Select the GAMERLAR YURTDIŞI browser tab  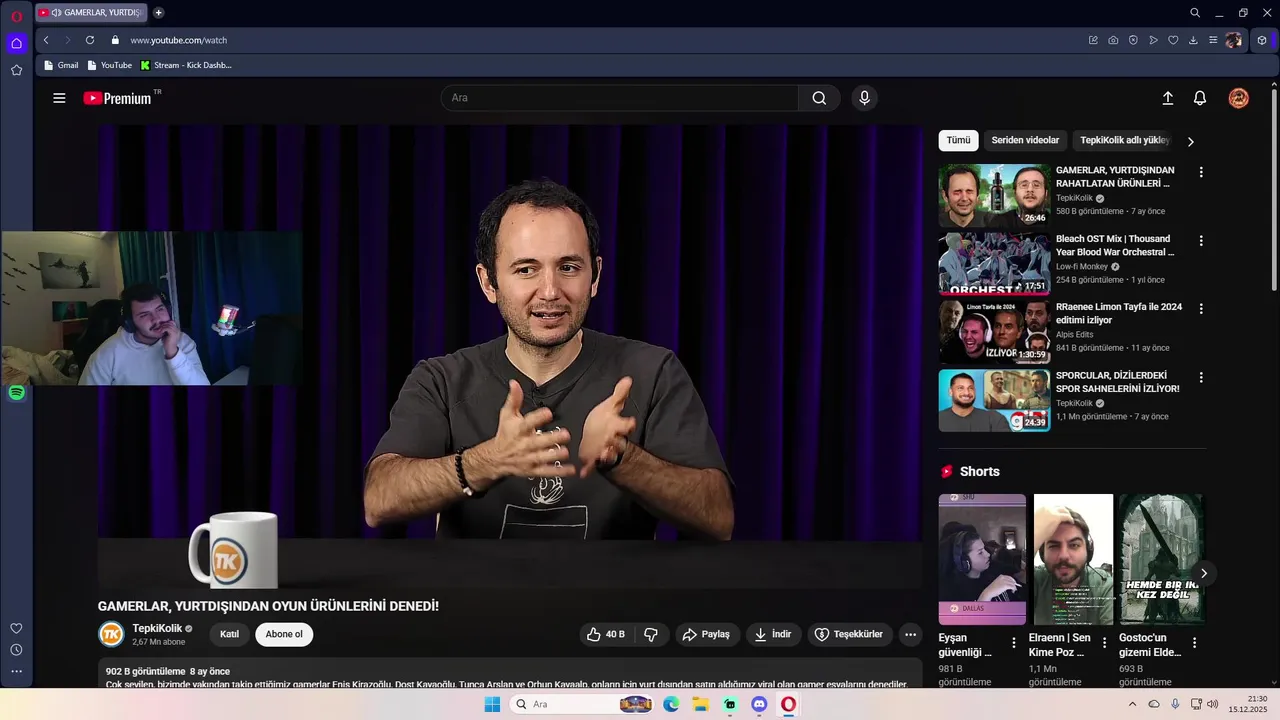tap(91, 13)
